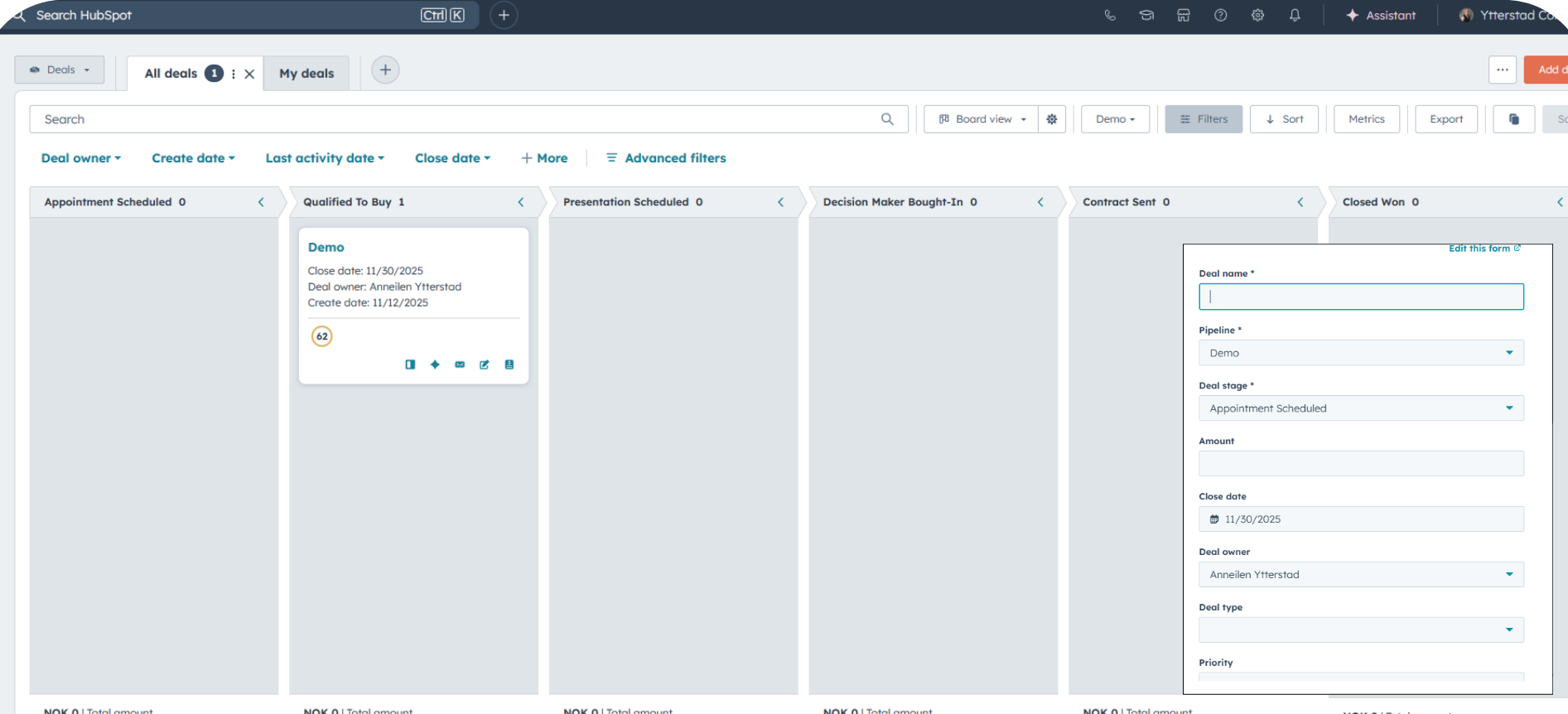The height and width of the screenshot is (714, 1568).
Task: Click the Edit this form link
Action: tap(1484, 248)
